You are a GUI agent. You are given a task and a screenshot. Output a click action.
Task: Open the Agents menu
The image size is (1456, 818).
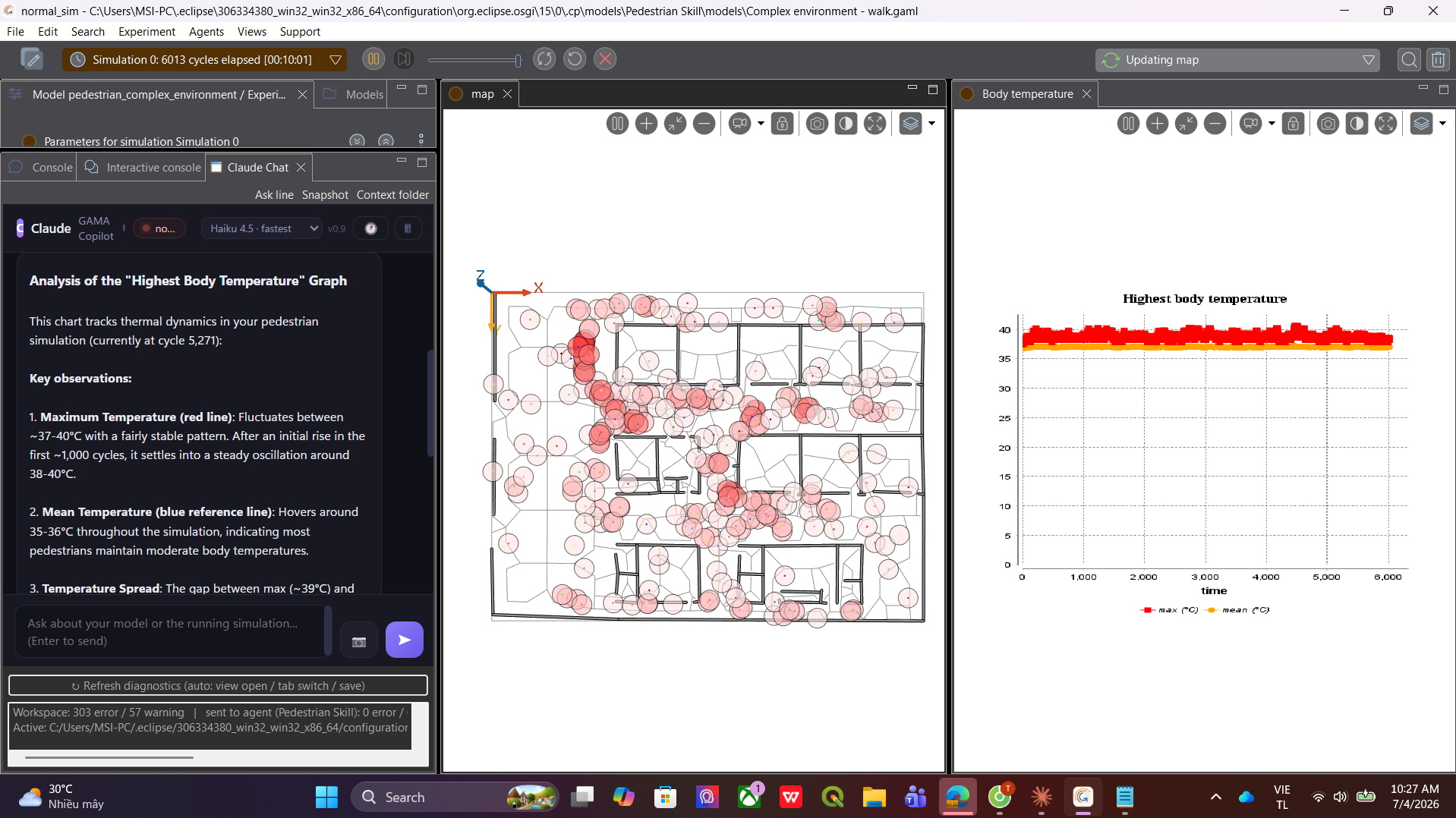pos(206,32)
